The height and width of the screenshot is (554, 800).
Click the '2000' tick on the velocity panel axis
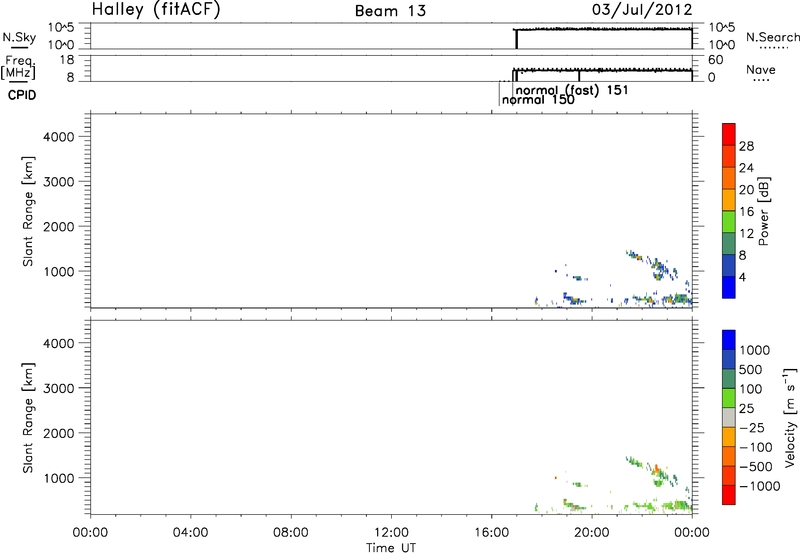pos(59,433)
